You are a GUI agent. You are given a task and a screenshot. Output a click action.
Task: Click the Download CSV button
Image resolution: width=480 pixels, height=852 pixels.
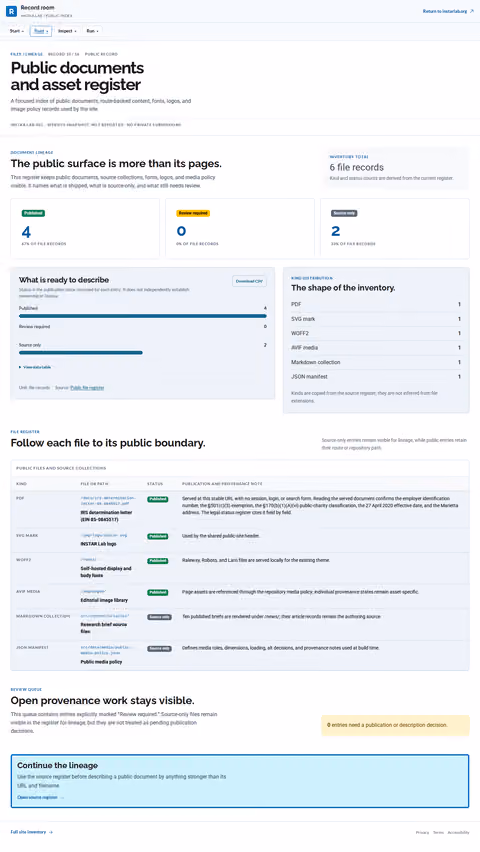click(250, 281)
